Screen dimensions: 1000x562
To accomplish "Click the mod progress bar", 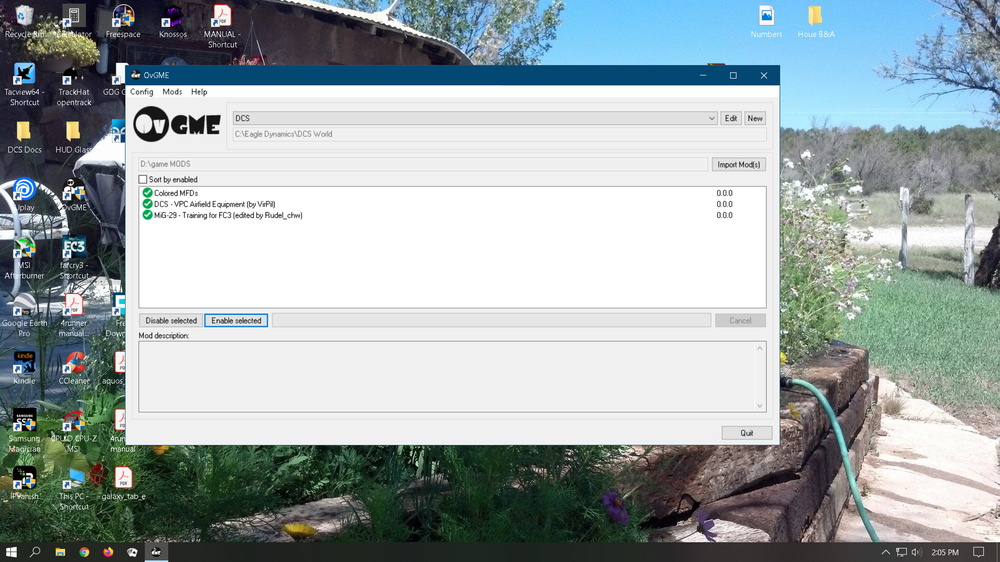I will click(492, 321).
